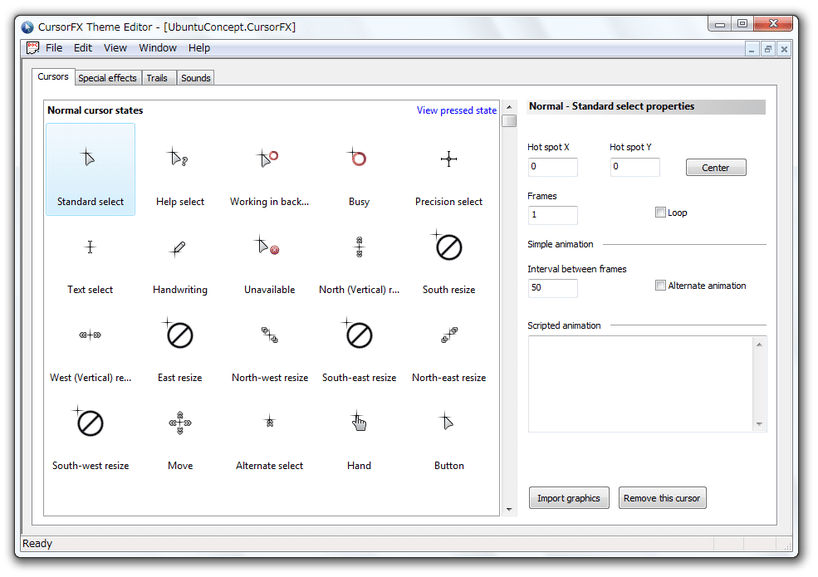Select the Move cursor icon

pyautogui.click(x=180, y=423)
